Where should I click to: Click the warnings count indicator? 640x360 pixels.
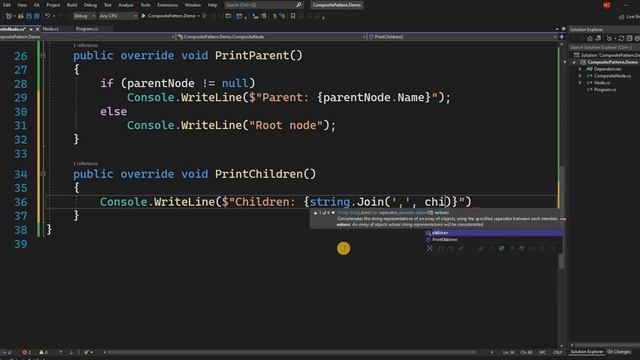coord(43,352)
